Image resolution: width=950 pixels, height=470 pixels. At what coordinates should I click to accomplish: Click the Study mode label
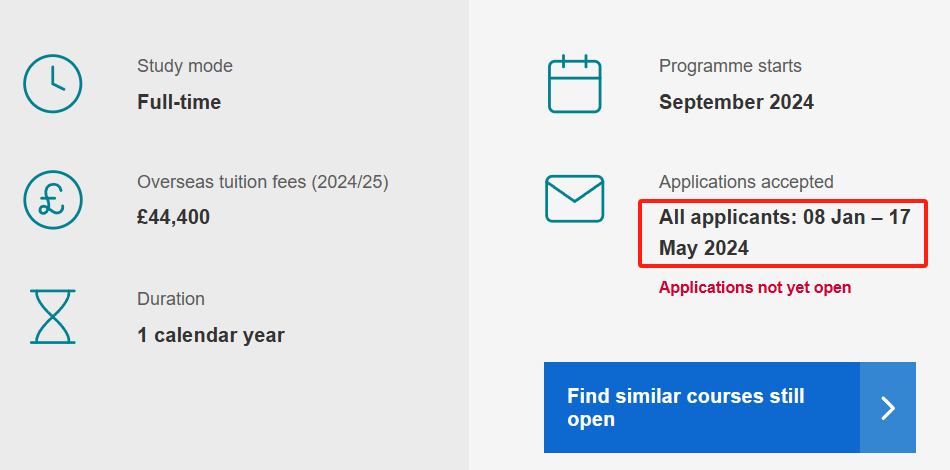tap(185, 66)
